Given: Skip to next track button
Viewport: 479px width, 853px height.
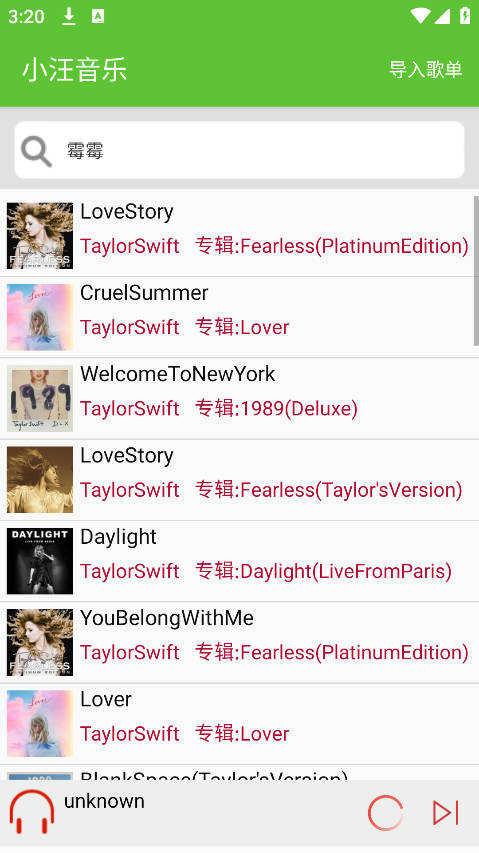Looking at the screenshot, I should 446,813.
